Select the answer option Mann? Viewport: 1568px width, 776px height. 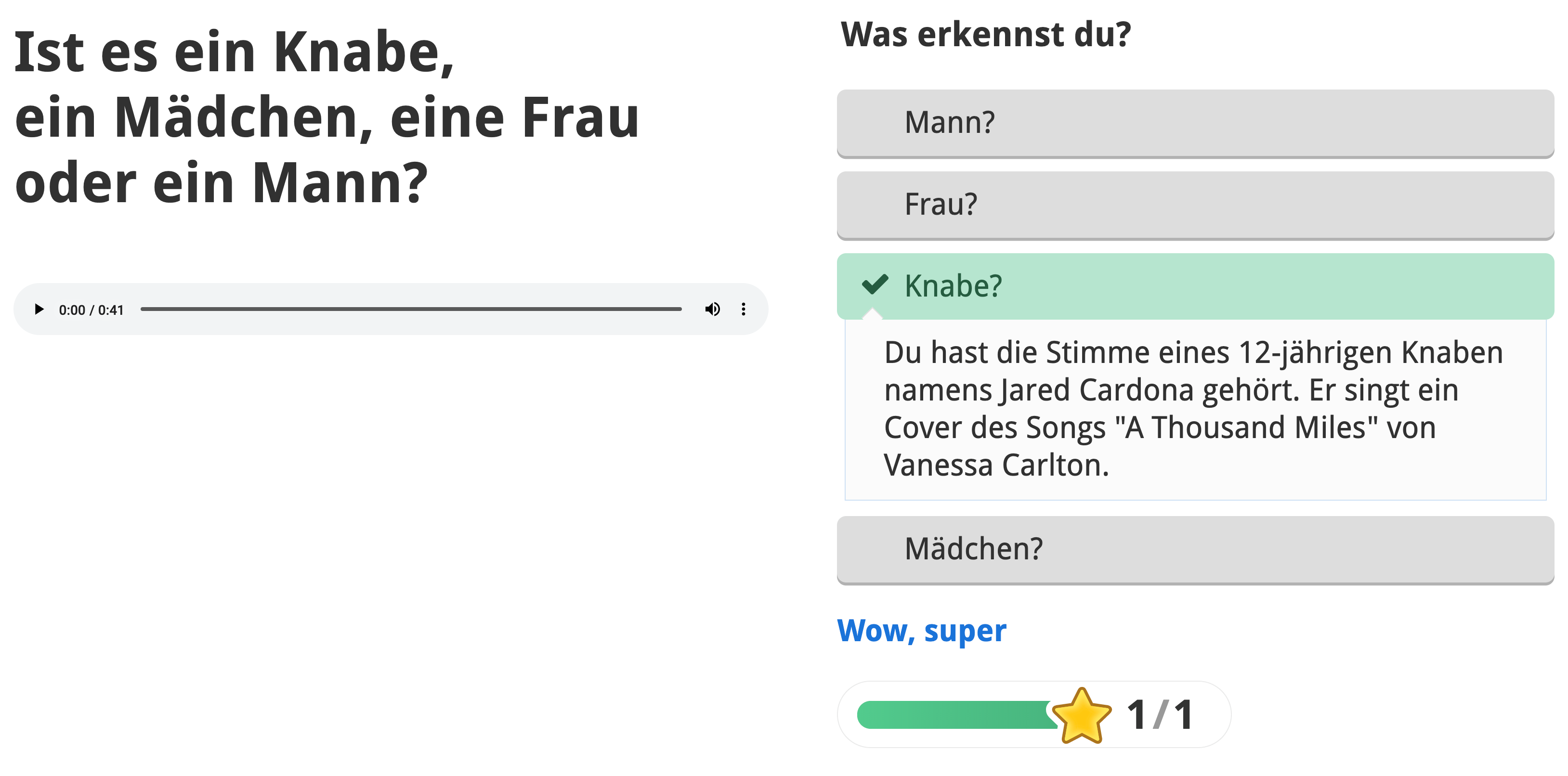tap(1195, 123)
